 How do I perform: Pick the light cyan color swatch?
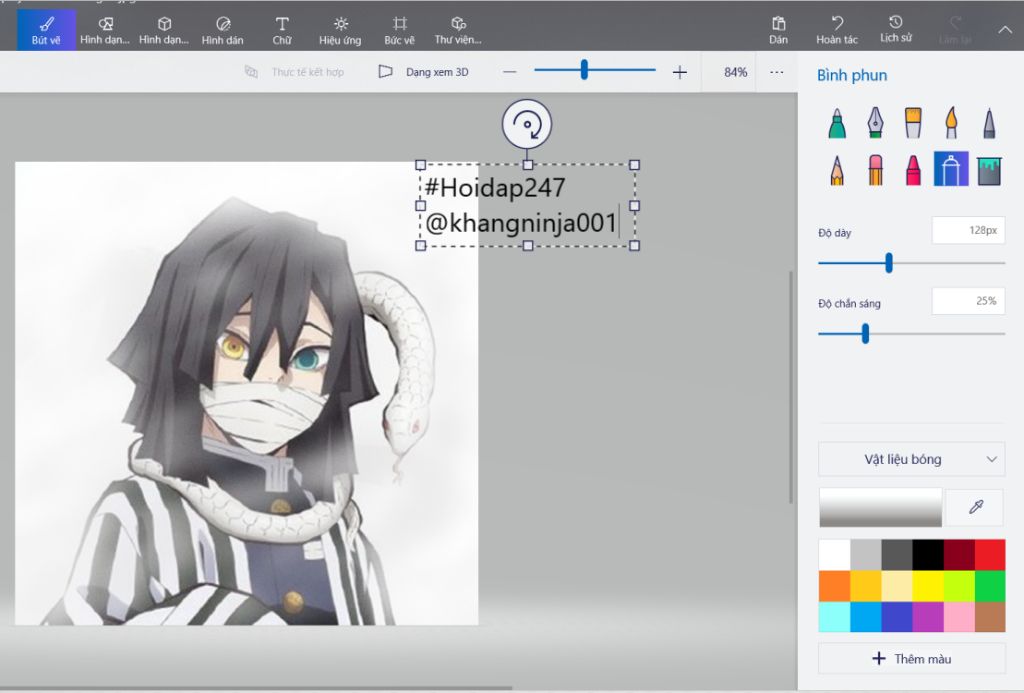pos(834,617)
